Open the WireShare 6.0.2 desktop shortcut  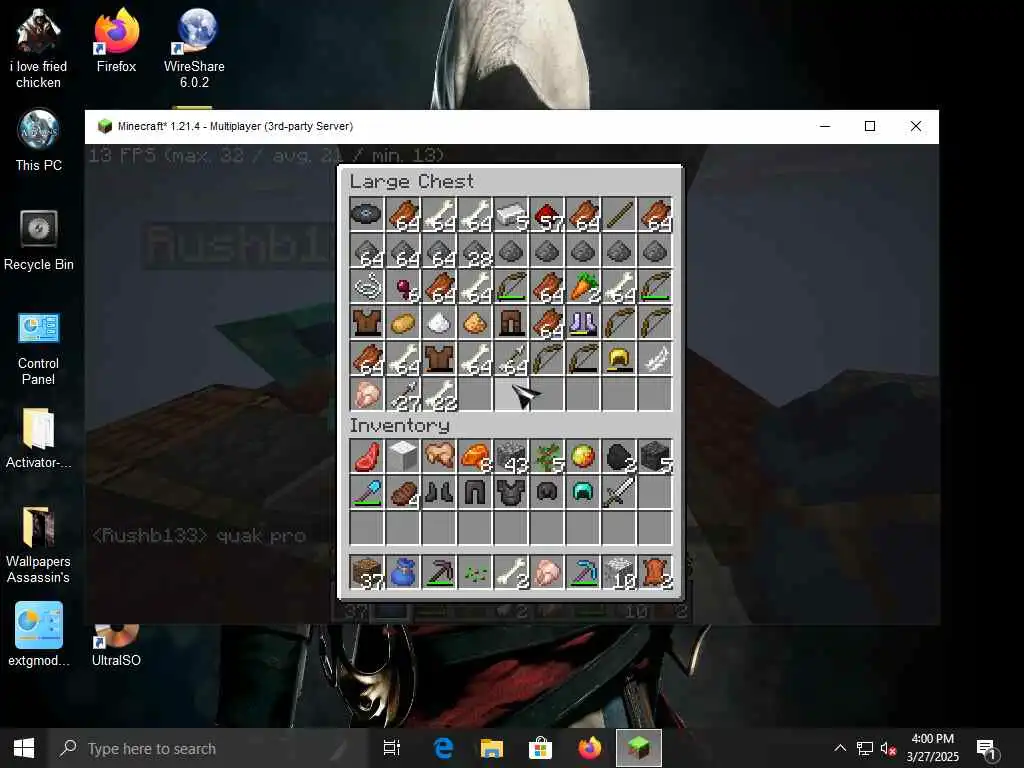(195, 47)
